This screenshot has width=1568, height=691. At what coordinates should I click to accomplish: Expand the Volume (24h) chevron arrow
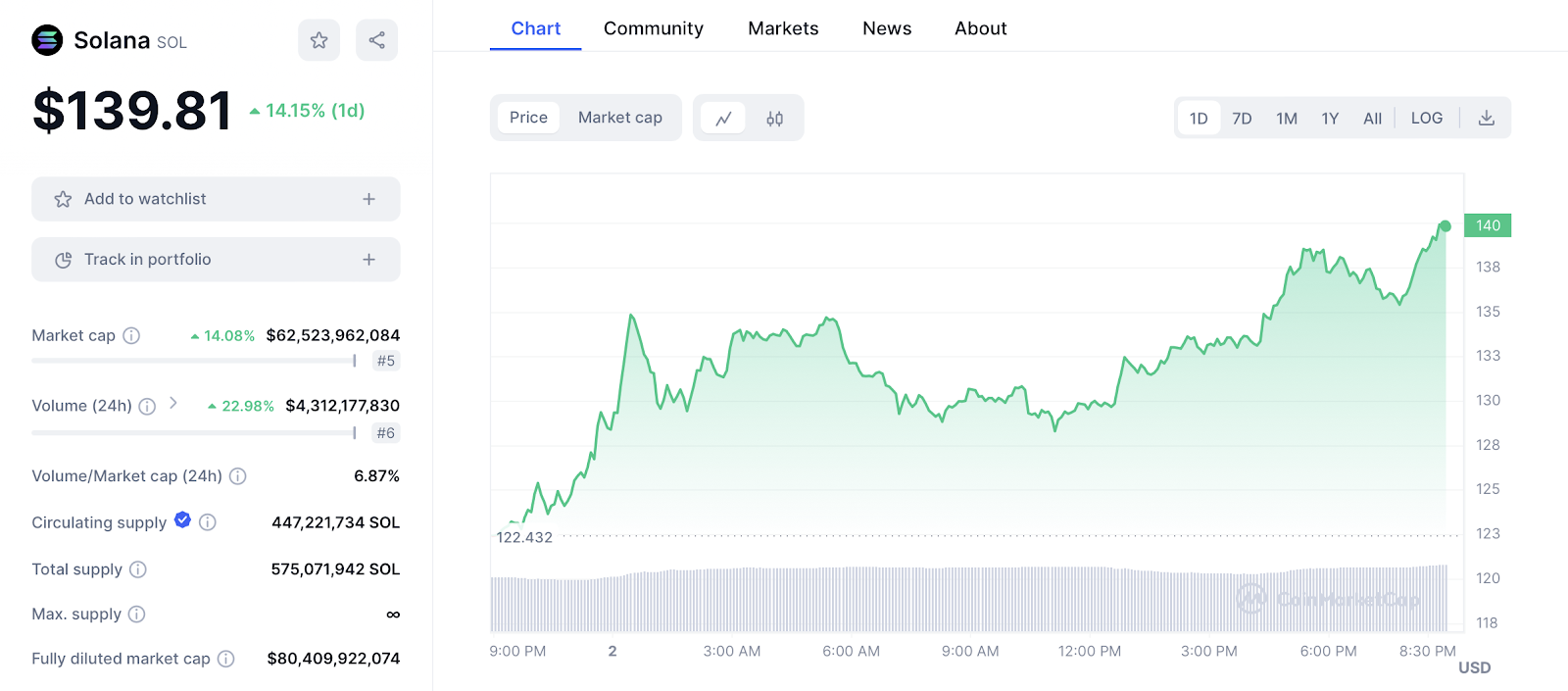pyautogui.click(x=173, y=403)
